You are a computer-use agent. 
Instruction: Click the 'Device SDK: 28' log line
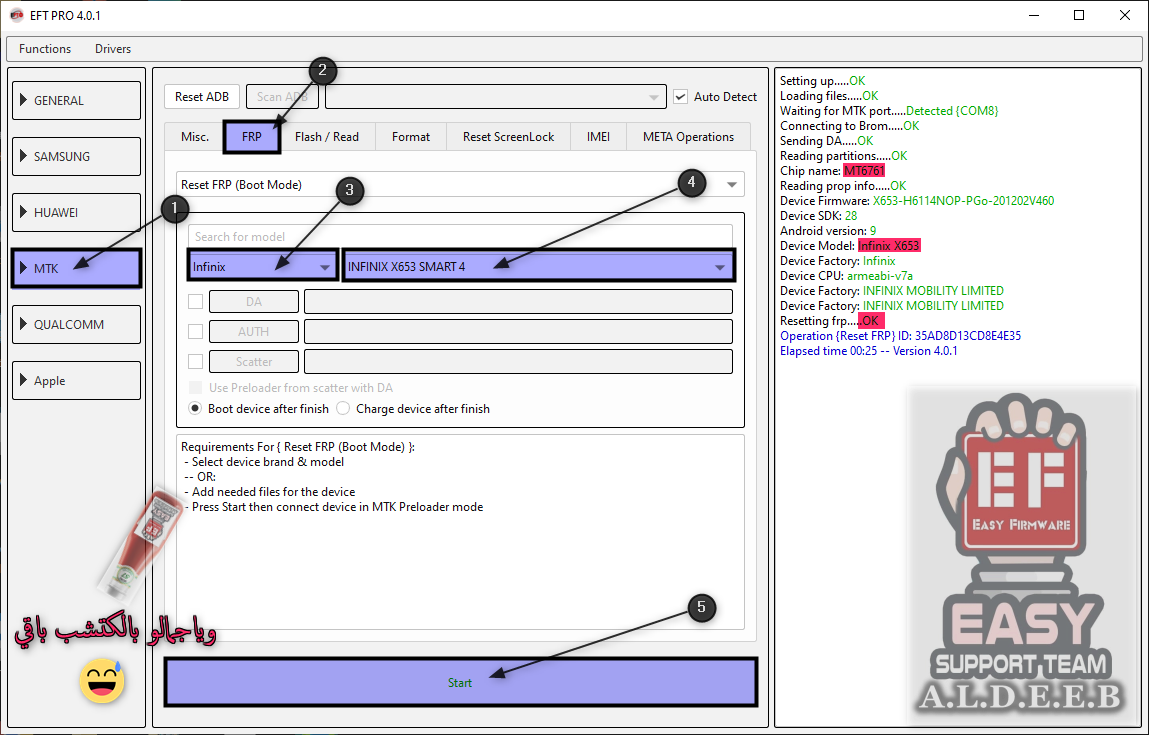coord(819,215)
